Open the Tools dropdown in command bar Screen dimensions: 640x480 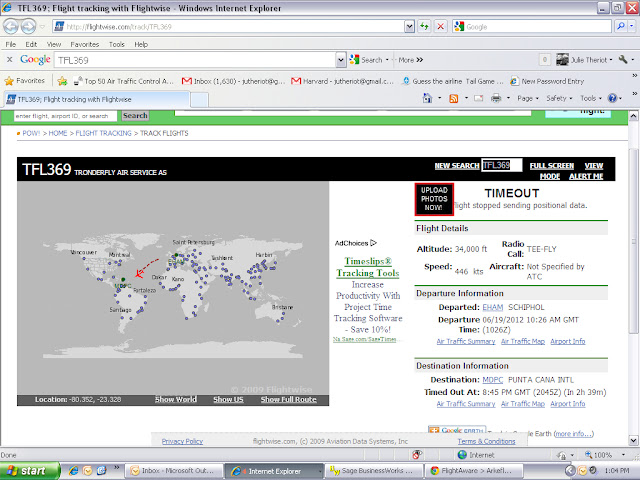[x=591, y=98]
